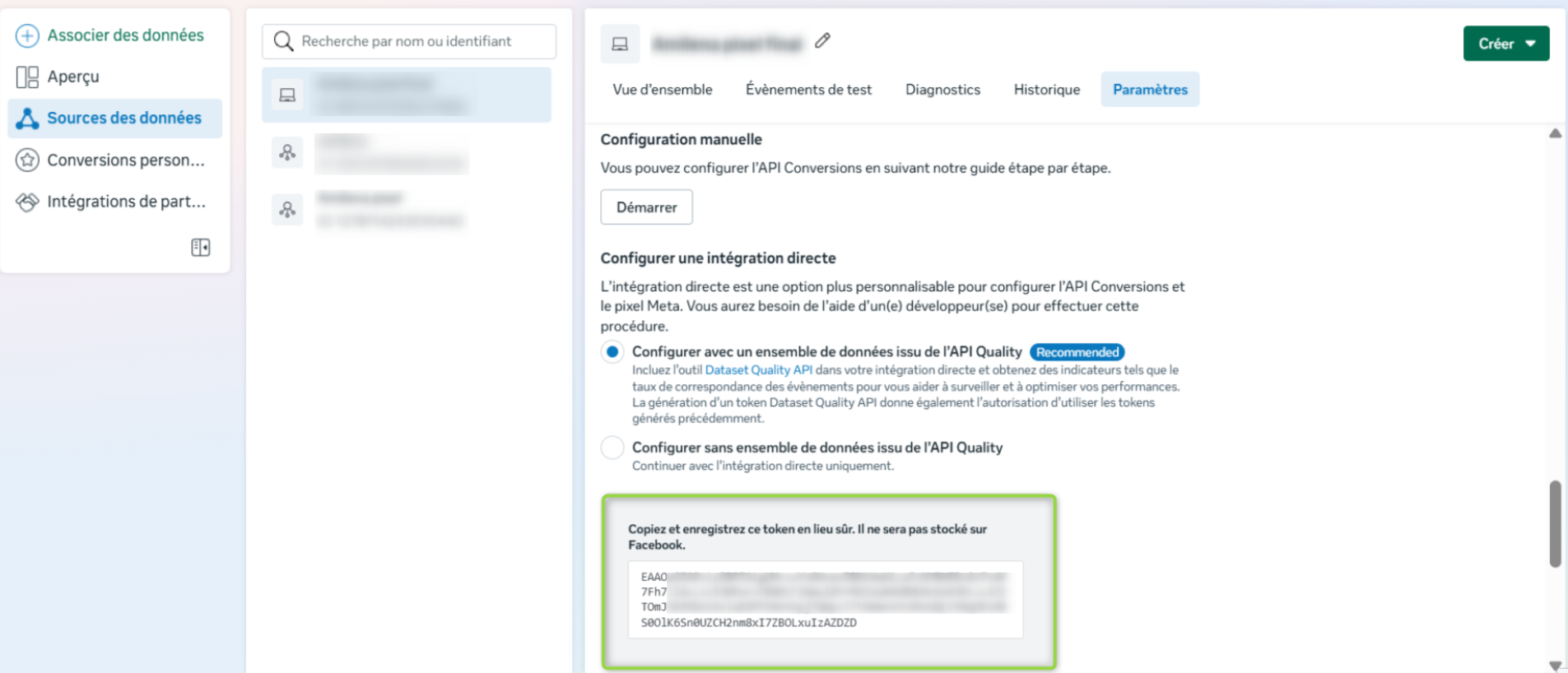1568x673 pixels.
Task: Click the Aperçu layout icon
Action: pos(27,77)
